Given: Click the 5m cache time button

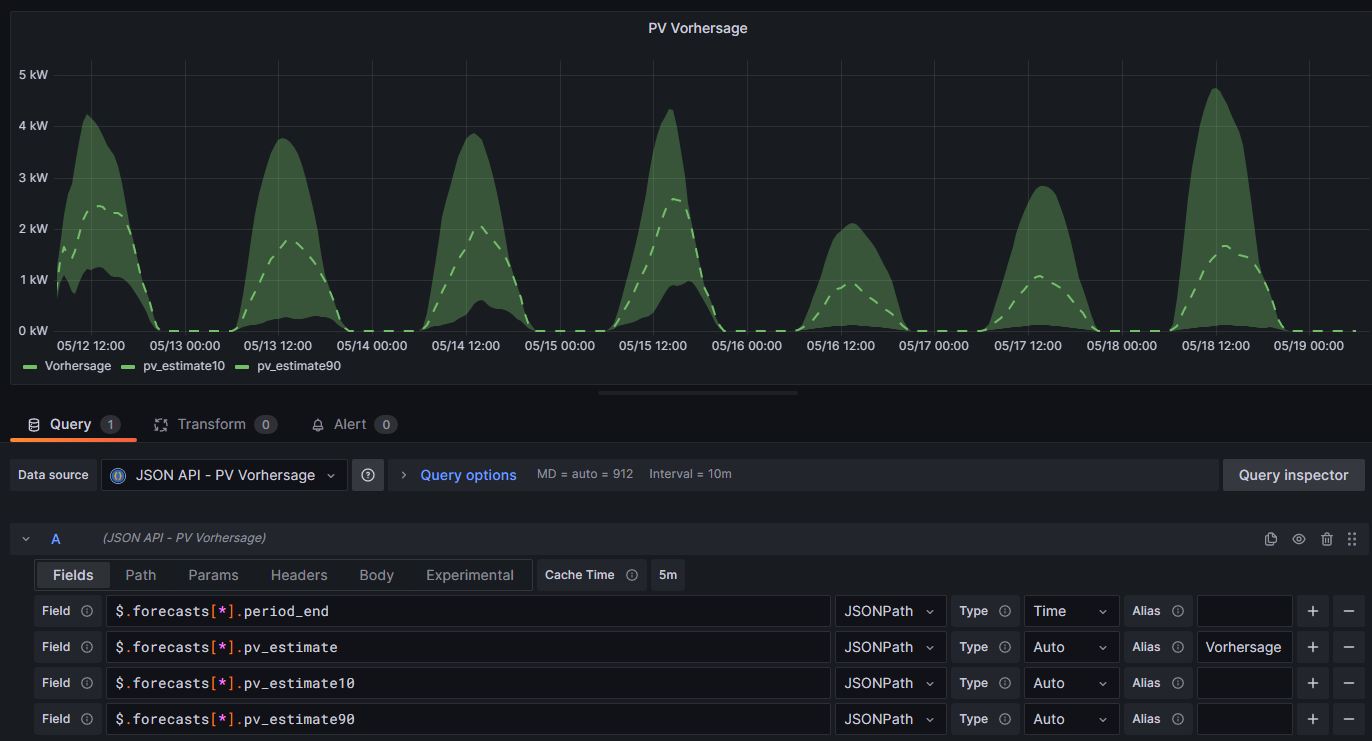Looking at the screenshot, I should 668,575.
